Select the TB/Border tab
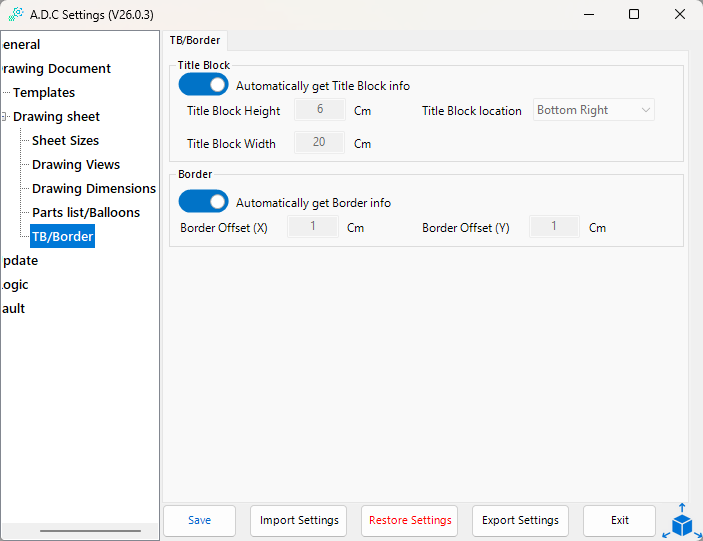The height and width of the screenshot is (541, 703). [195, 40]
